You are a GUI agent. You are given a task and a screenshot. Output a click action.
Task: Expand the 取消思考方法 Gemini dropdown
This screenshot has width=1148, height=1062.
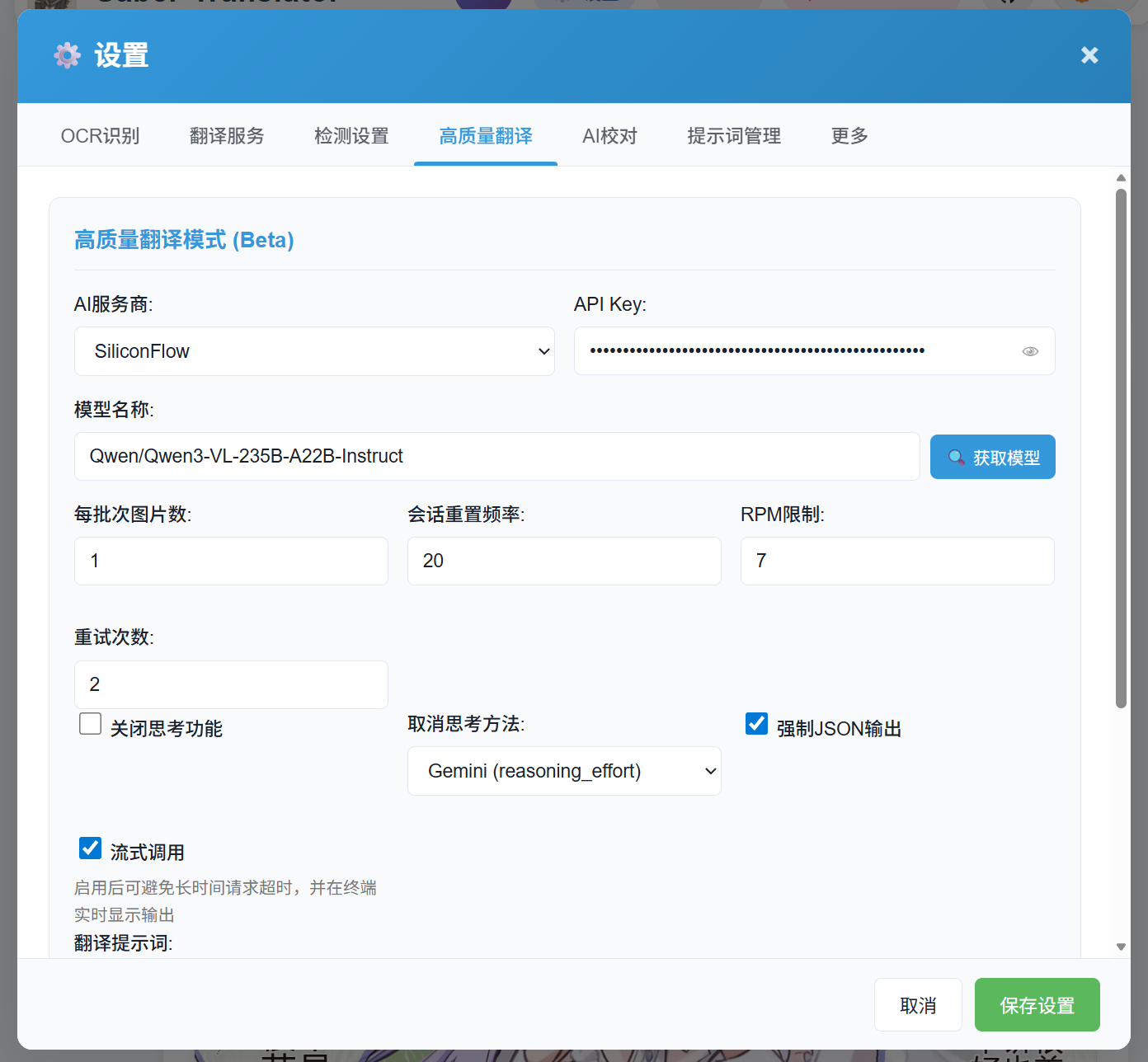(564, 771)
